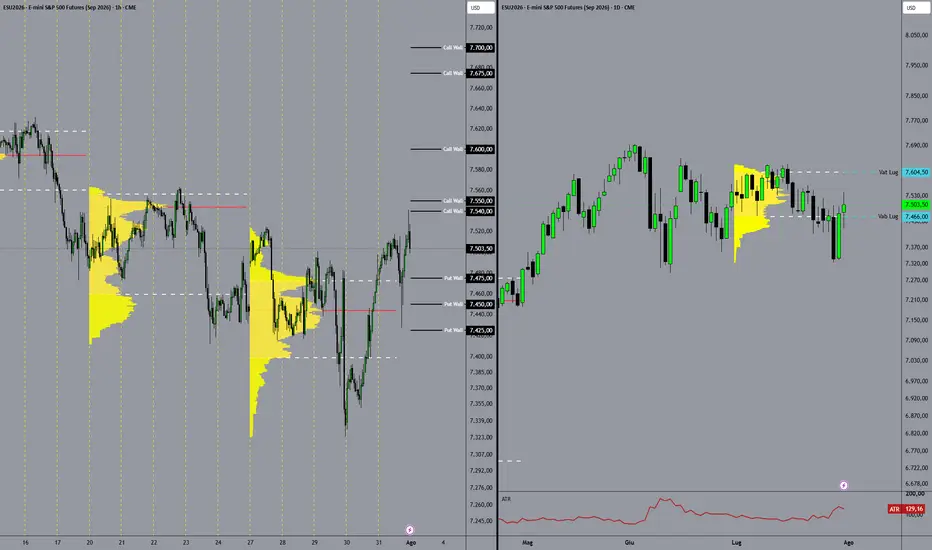
Task: Open the event marker icon on daily chart
Action: [843, 486]
